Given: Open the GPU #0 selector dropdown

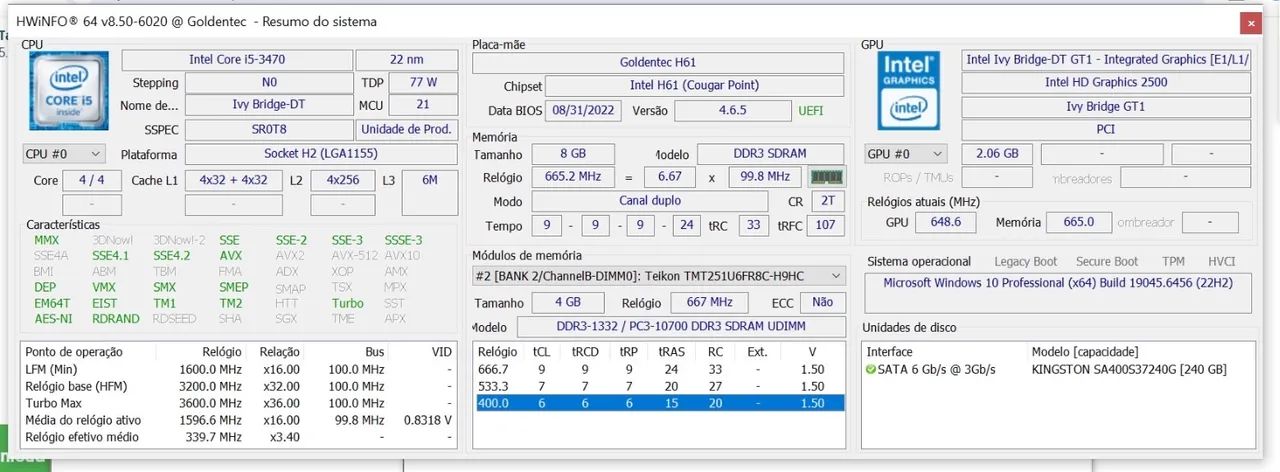Looking at the screenshot, I should click(906, 154).
